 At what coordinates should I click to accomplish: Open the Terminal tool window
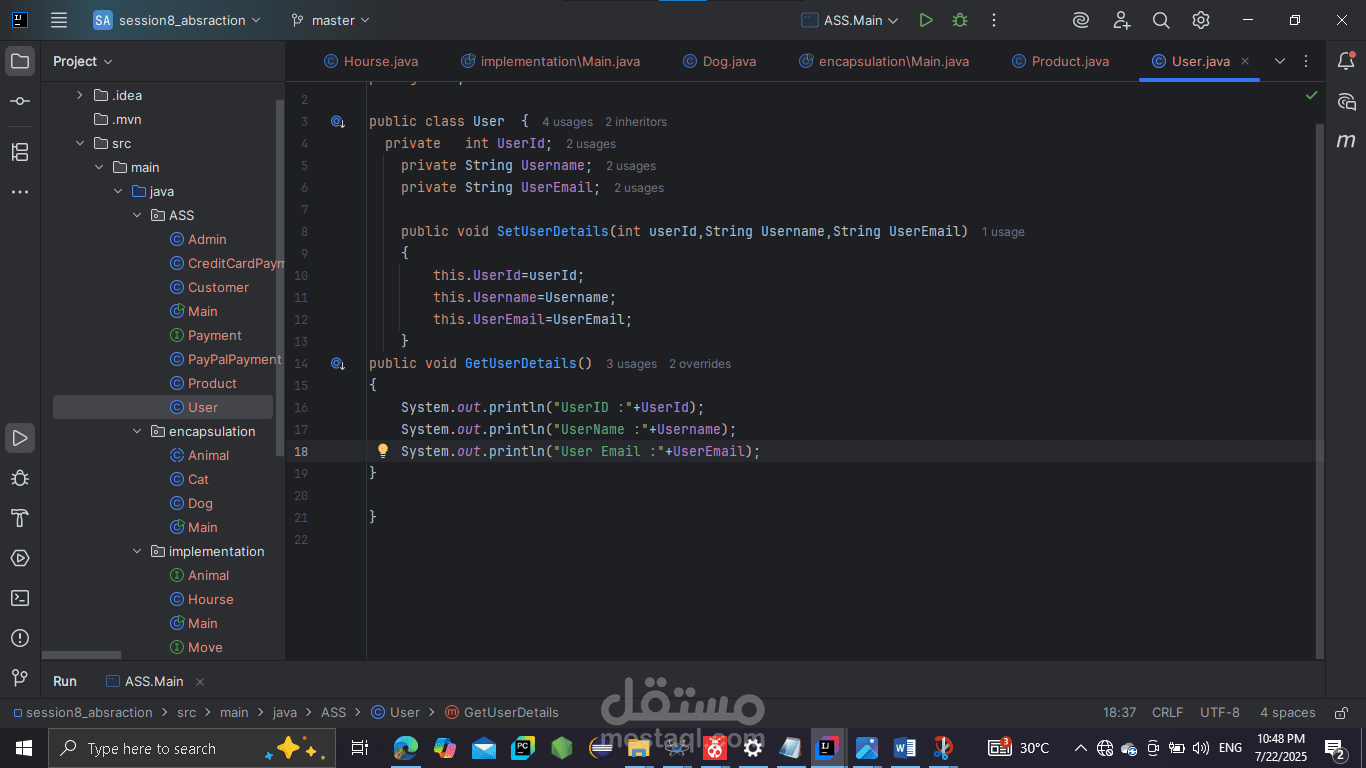[20, 598]
